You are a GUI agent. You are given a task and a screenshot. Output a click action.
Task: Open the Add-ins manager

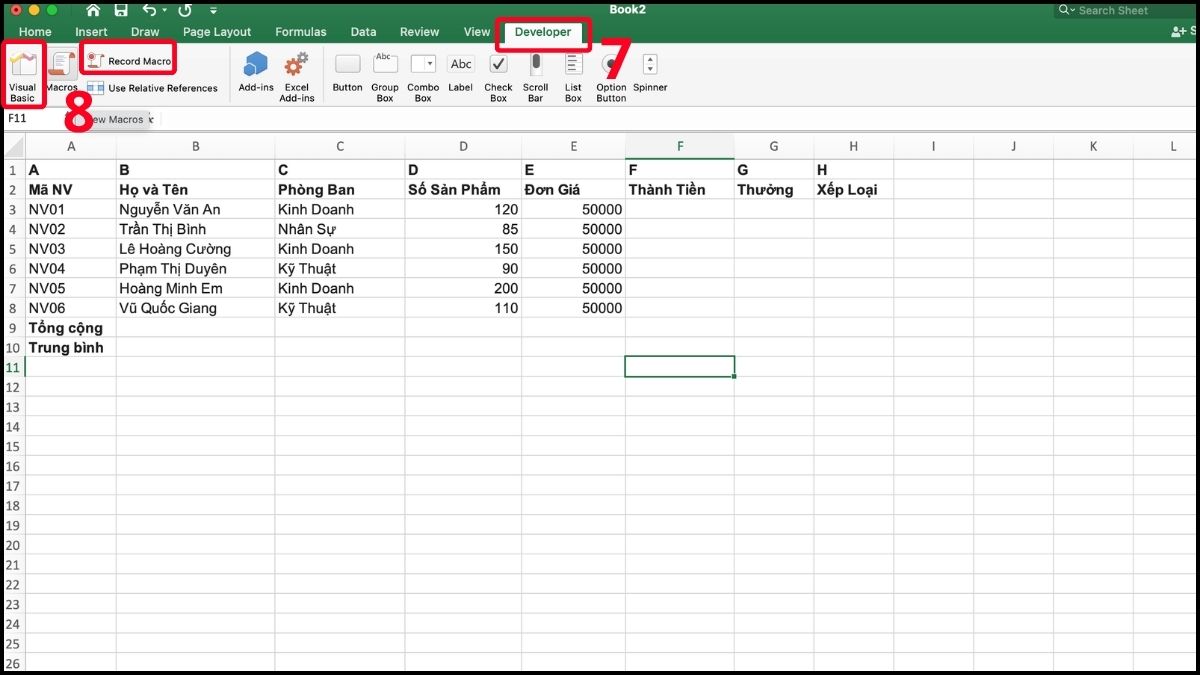[x=256, y=72]
